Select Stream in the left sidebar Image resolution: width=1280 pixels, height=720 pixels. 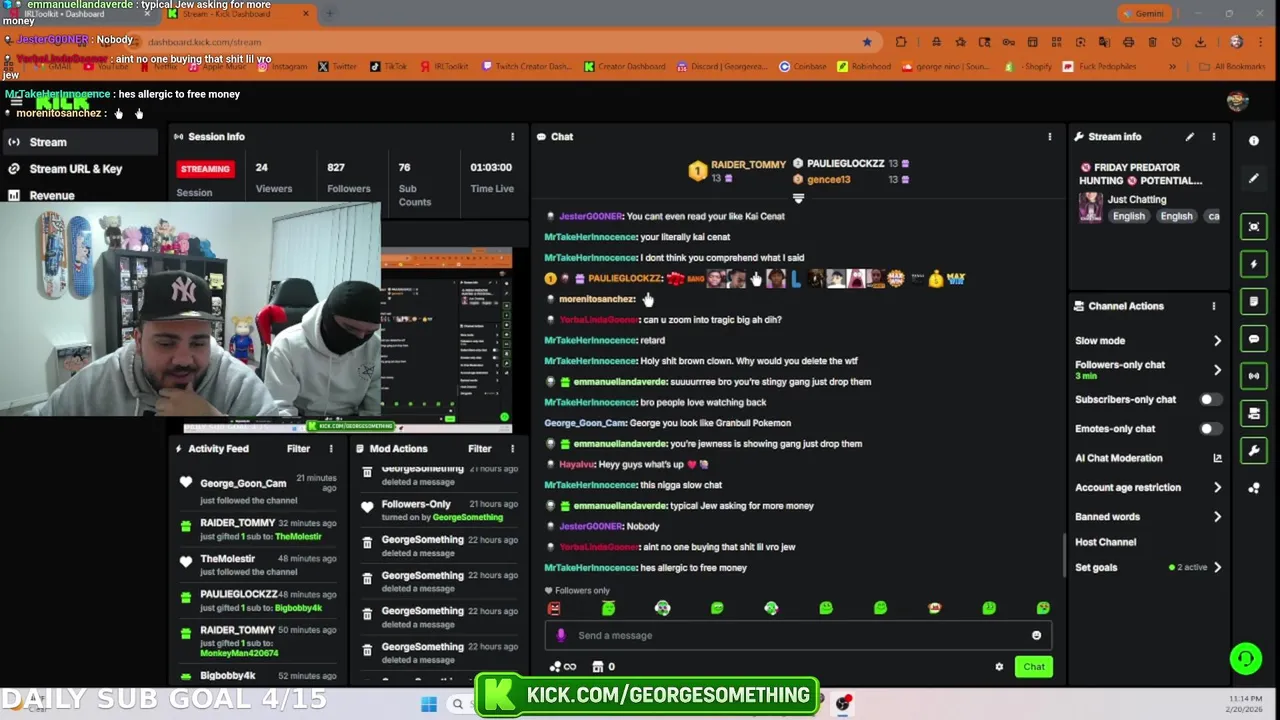point(79,142)
